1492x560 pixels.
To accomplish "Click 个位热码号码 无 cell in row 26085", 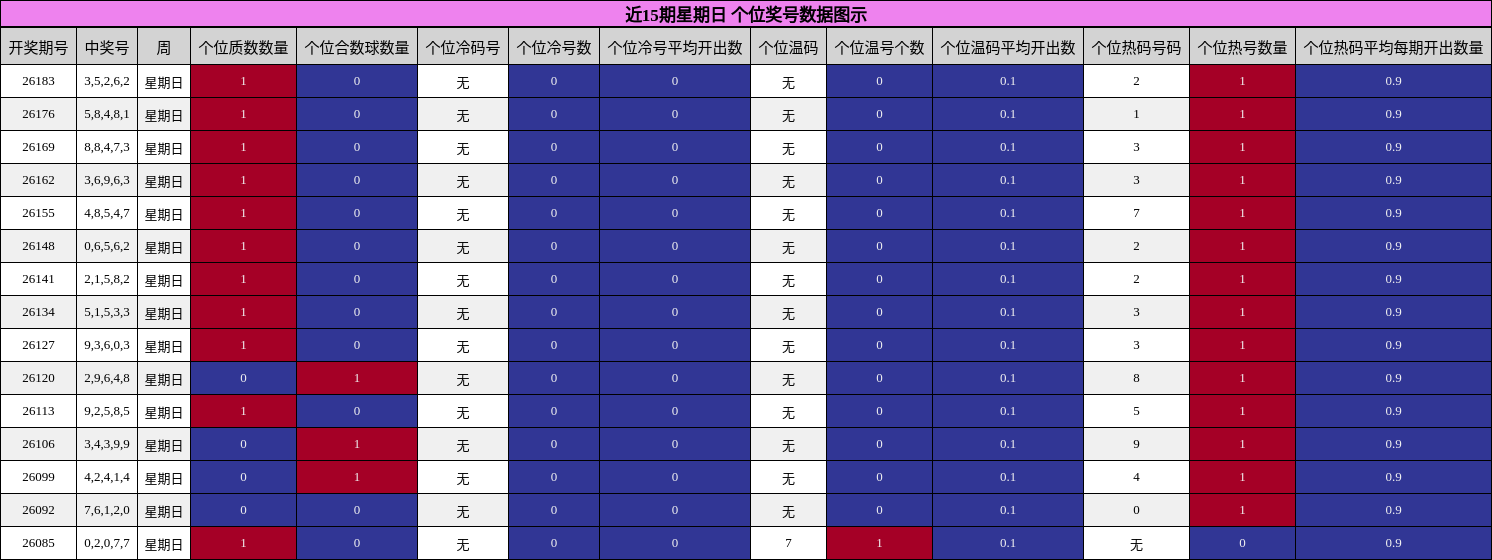I will (1136, 543).
